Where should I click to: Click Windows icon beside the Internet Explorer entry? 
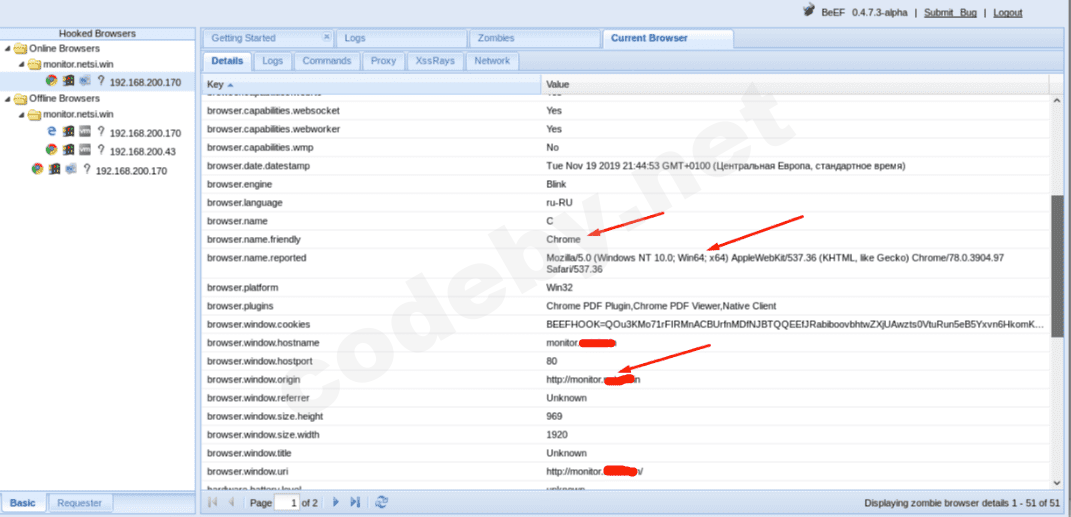coord(68,131)
